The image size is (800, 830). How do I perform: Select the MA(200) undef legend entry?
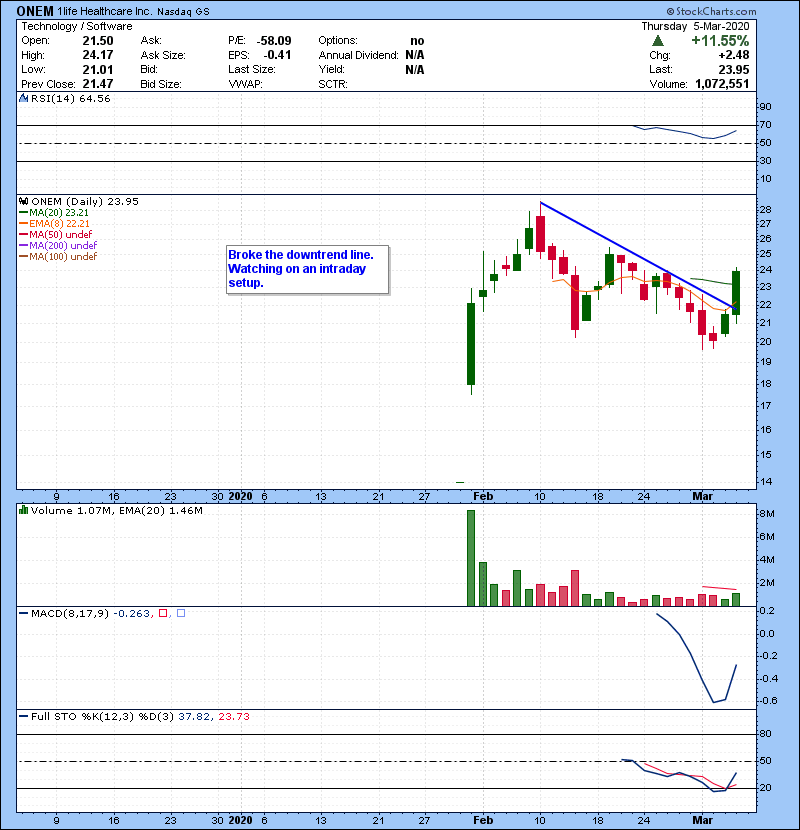pyautogui.click(x=58, y=246)
